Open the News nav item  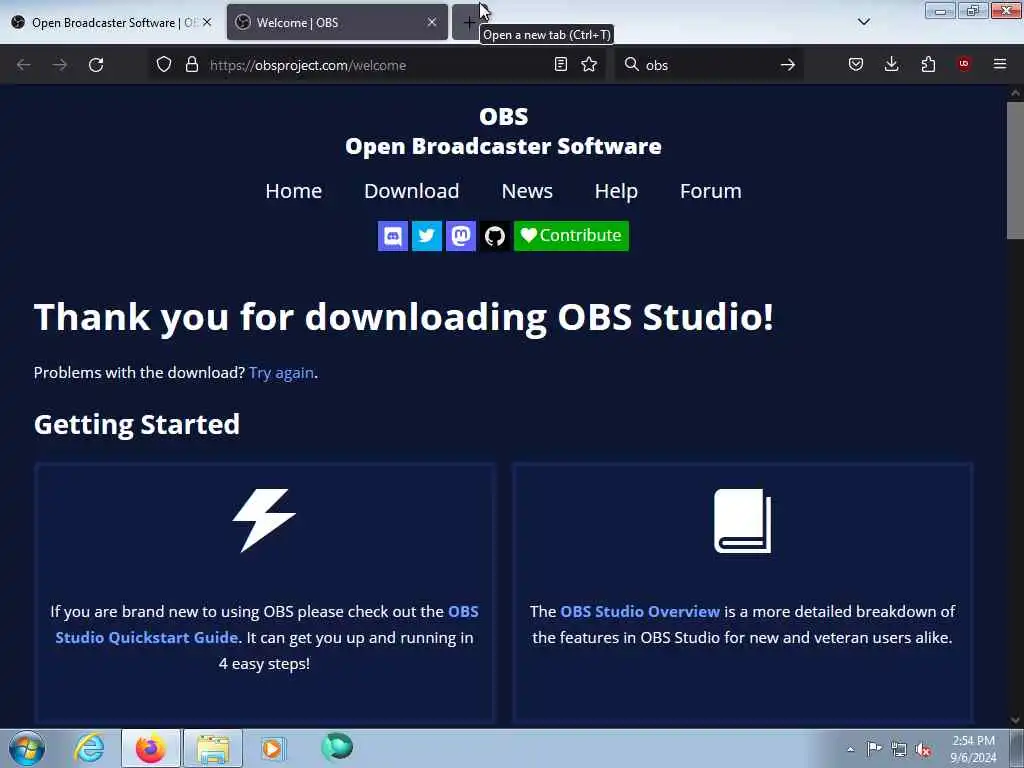pyautogui.click(x=527, y=191)
